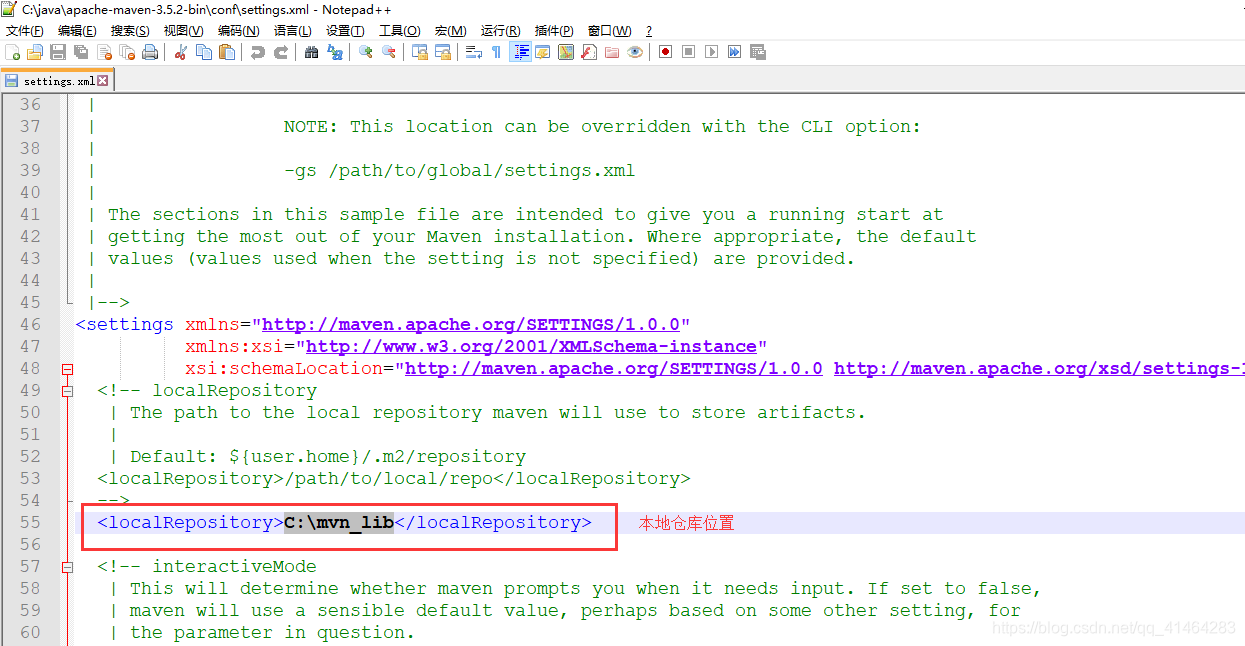Undo the last edit with the Undo arrow
1245x646 pixels.
[258, 52]
